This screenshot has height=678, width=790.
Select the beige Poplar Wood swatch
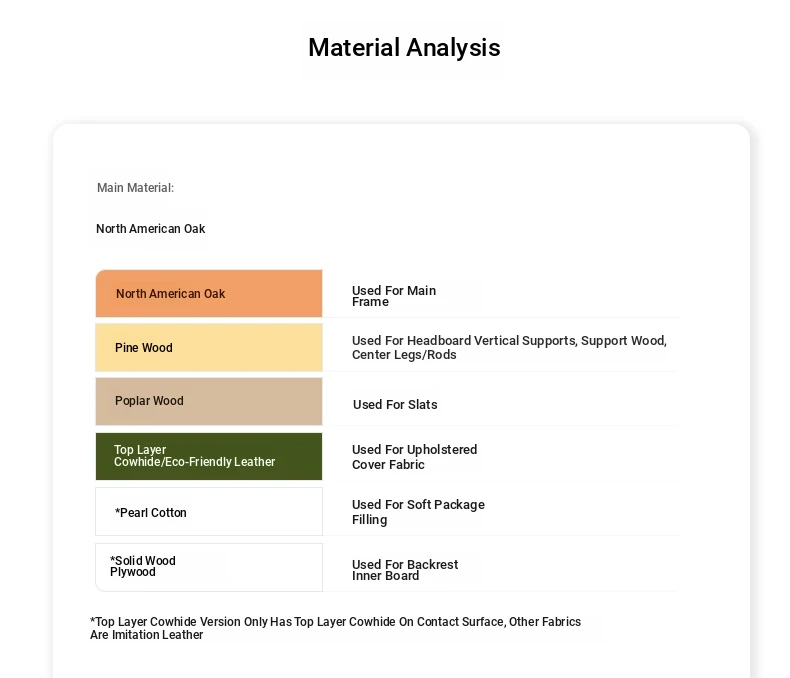[209, 401]
